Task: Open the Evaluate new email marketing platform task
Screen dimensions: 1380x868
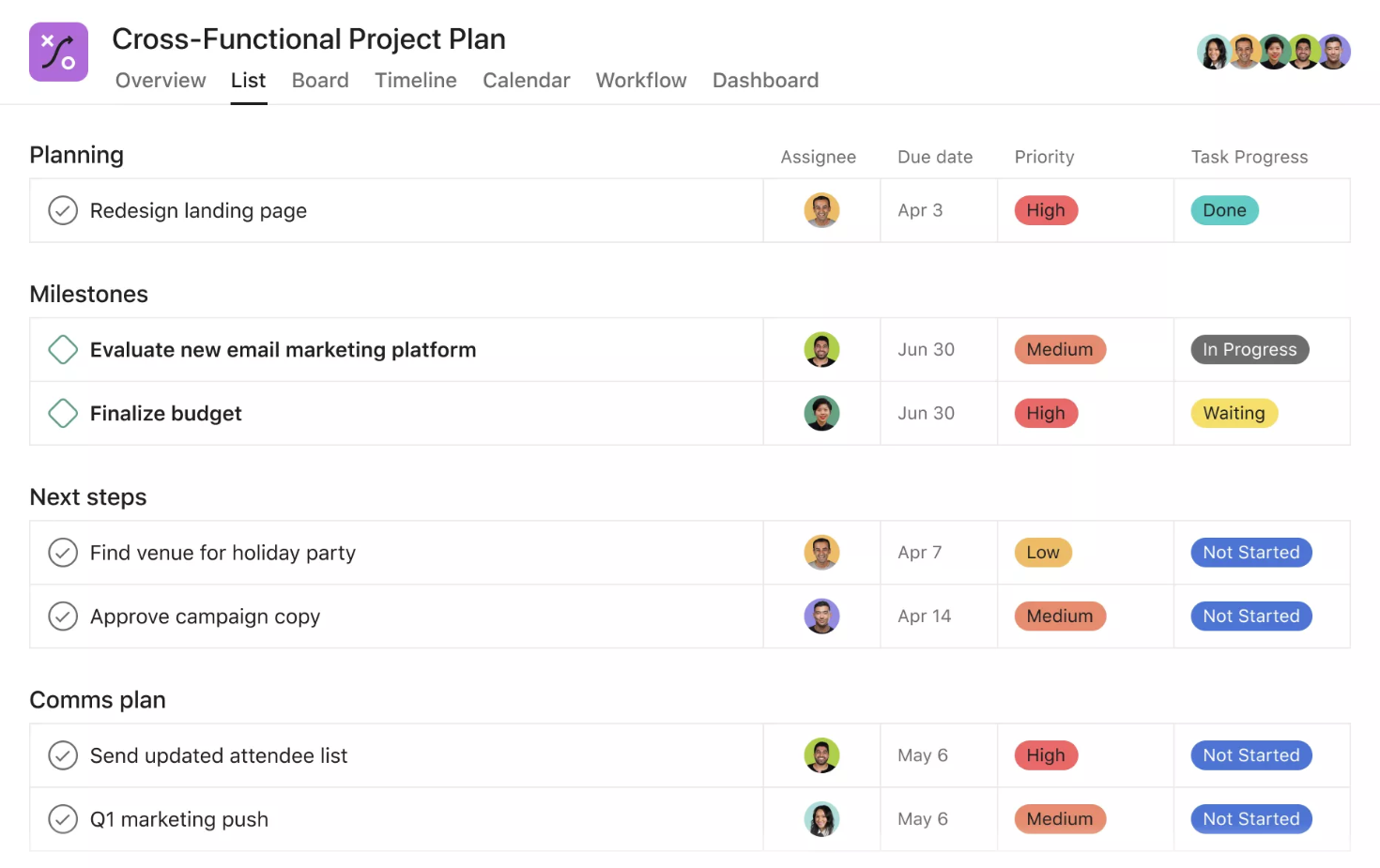Action: point(283,349)
